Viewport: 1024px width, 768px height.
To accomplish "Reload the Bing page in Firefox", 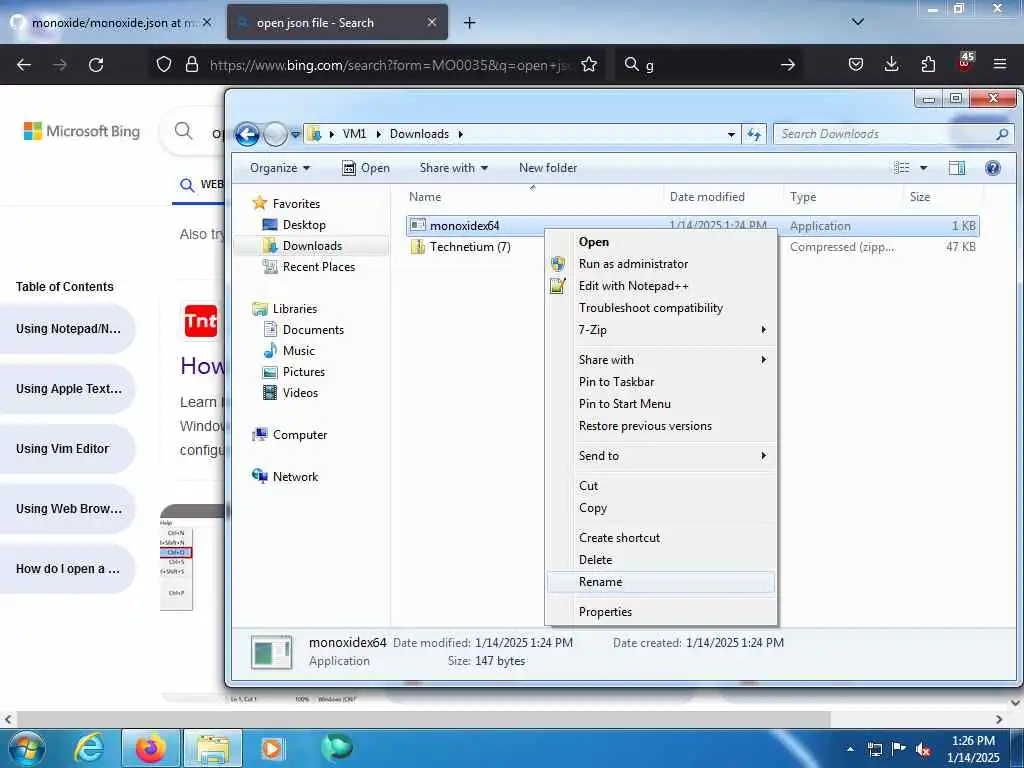I will click(x=96, y=65).
